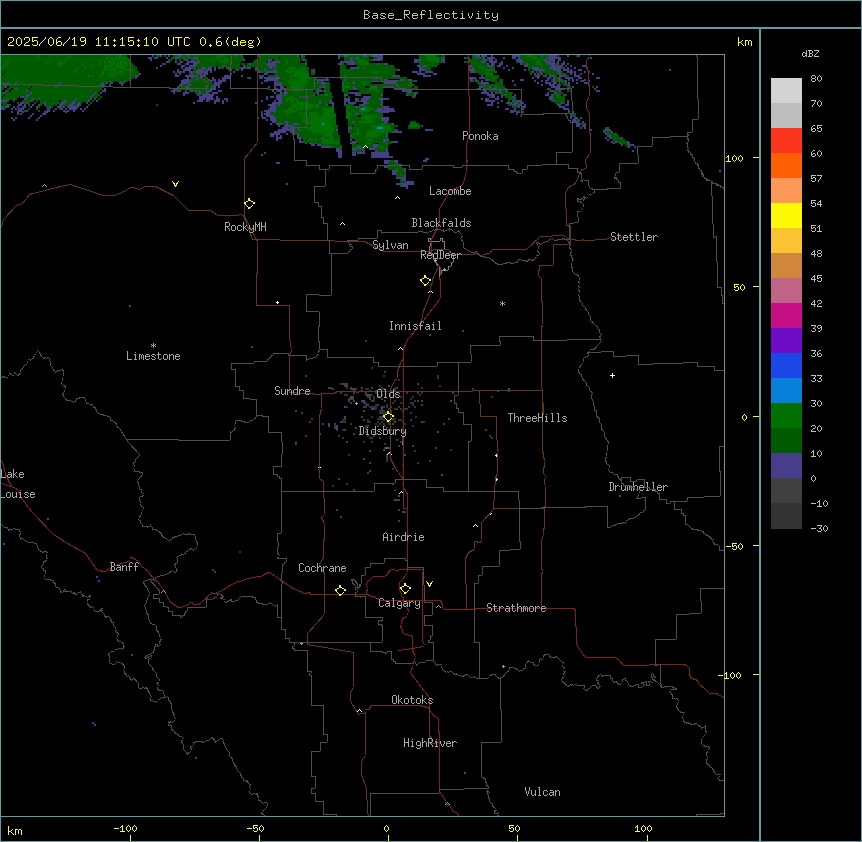Click the Calgary city label
Screen dimensions: 862x842
click(400, 603)
